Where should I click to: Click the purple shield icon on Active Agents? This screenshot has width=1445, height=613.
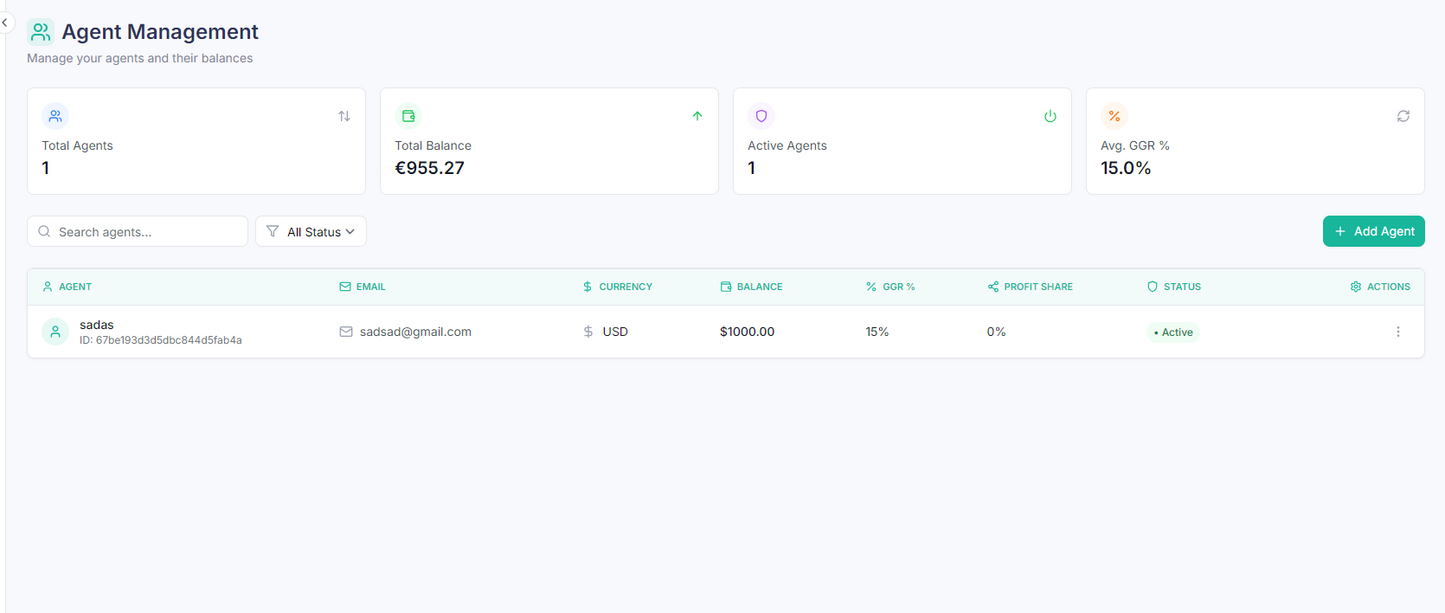coord(761,116)
